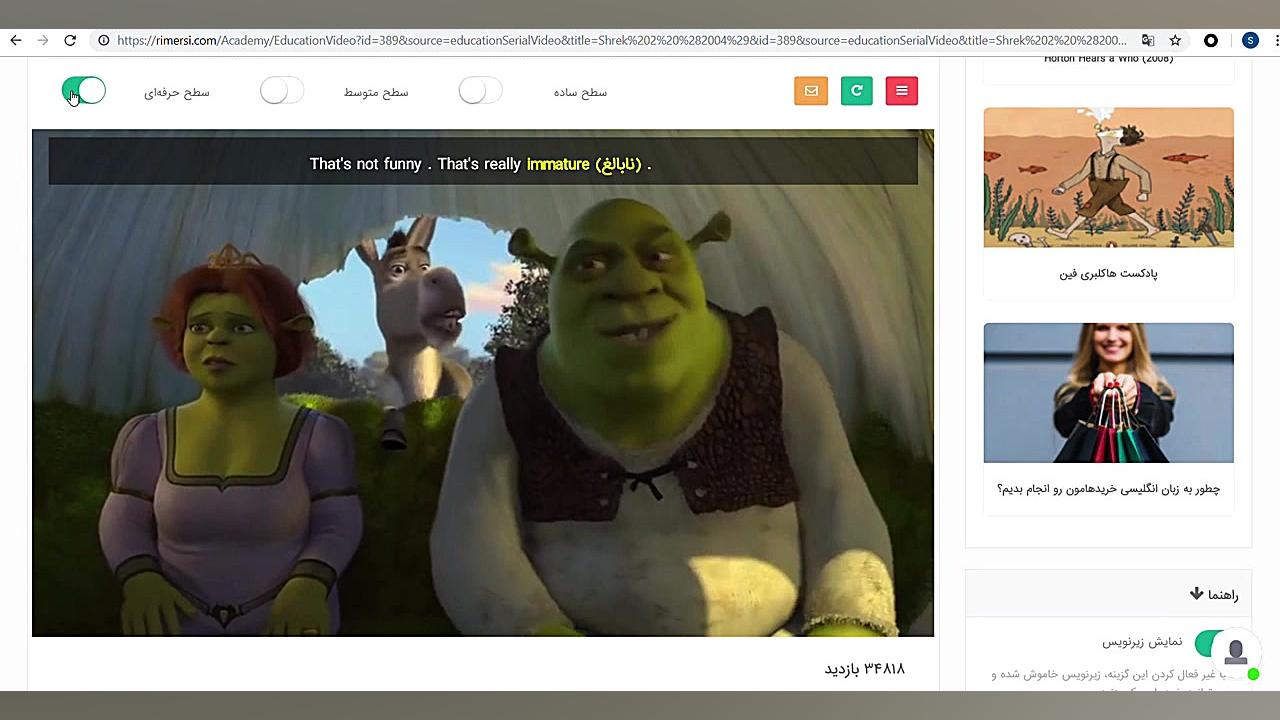Open the black circular extension icon
The width and height of the screenshot is (1280, 720).
(1211, 41)
